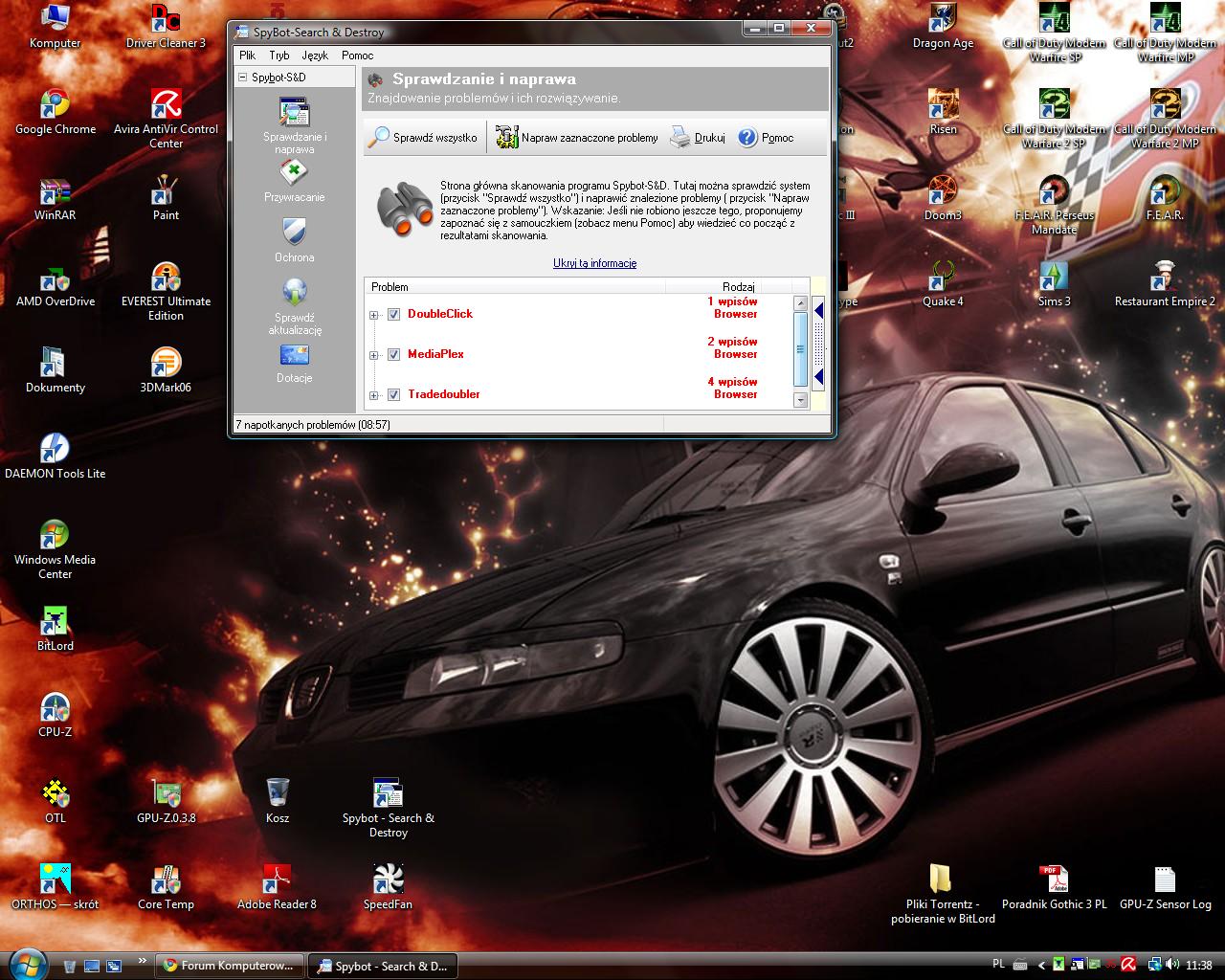Open Pomoc help toolbar button
The height and width of the screenshot is (980, 1225).
[x=766, y=138]
